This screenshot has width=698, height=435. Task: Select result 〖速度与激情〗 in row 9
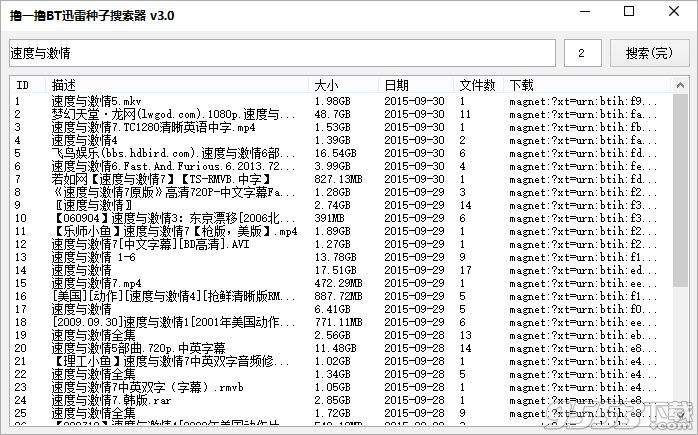coord(93,205)
